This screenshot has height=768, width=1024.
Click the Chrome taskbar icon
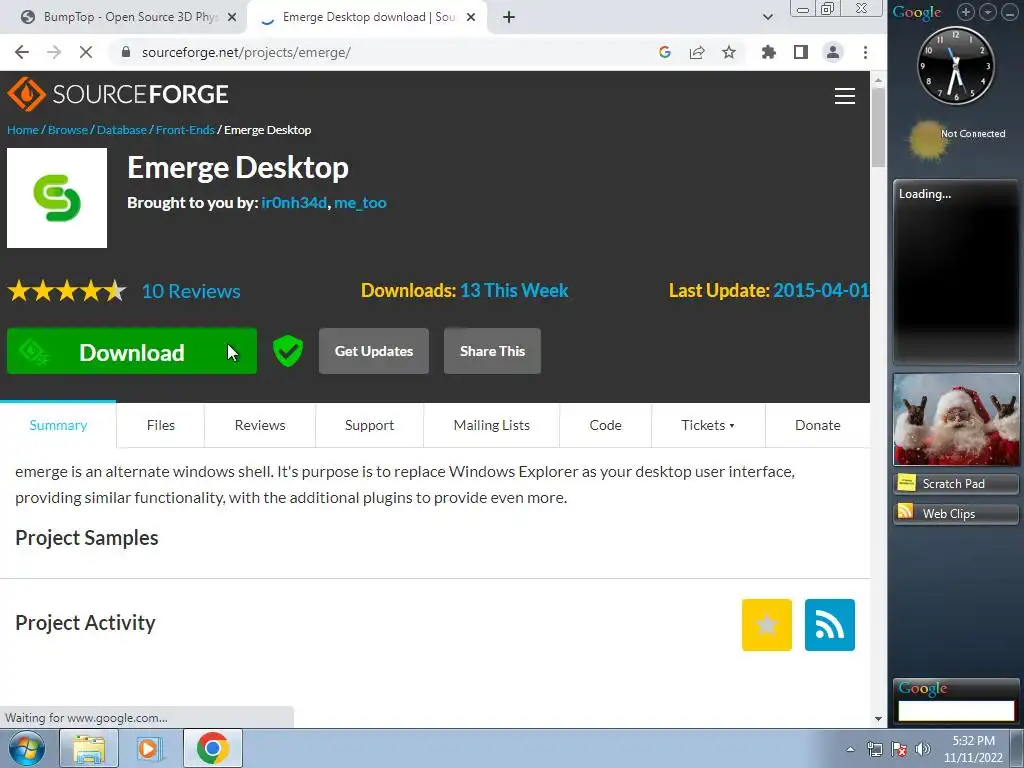(x=212, y=748)
